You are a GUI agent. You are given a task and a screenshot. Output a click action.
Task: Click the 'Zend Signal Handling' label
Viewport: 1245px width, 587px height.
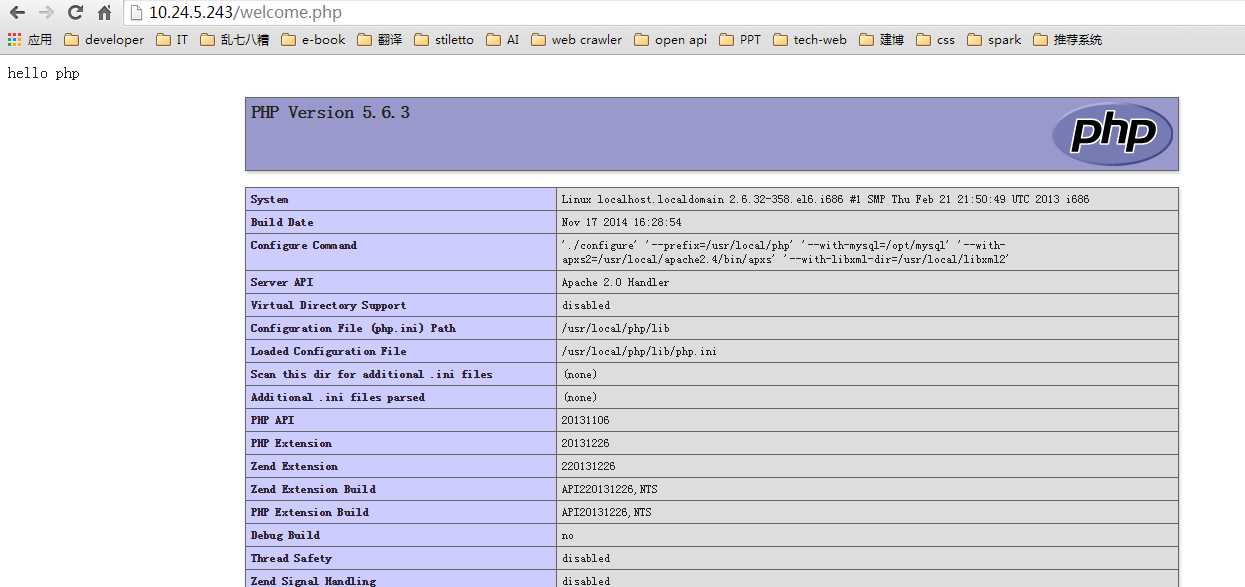point(313,580)
